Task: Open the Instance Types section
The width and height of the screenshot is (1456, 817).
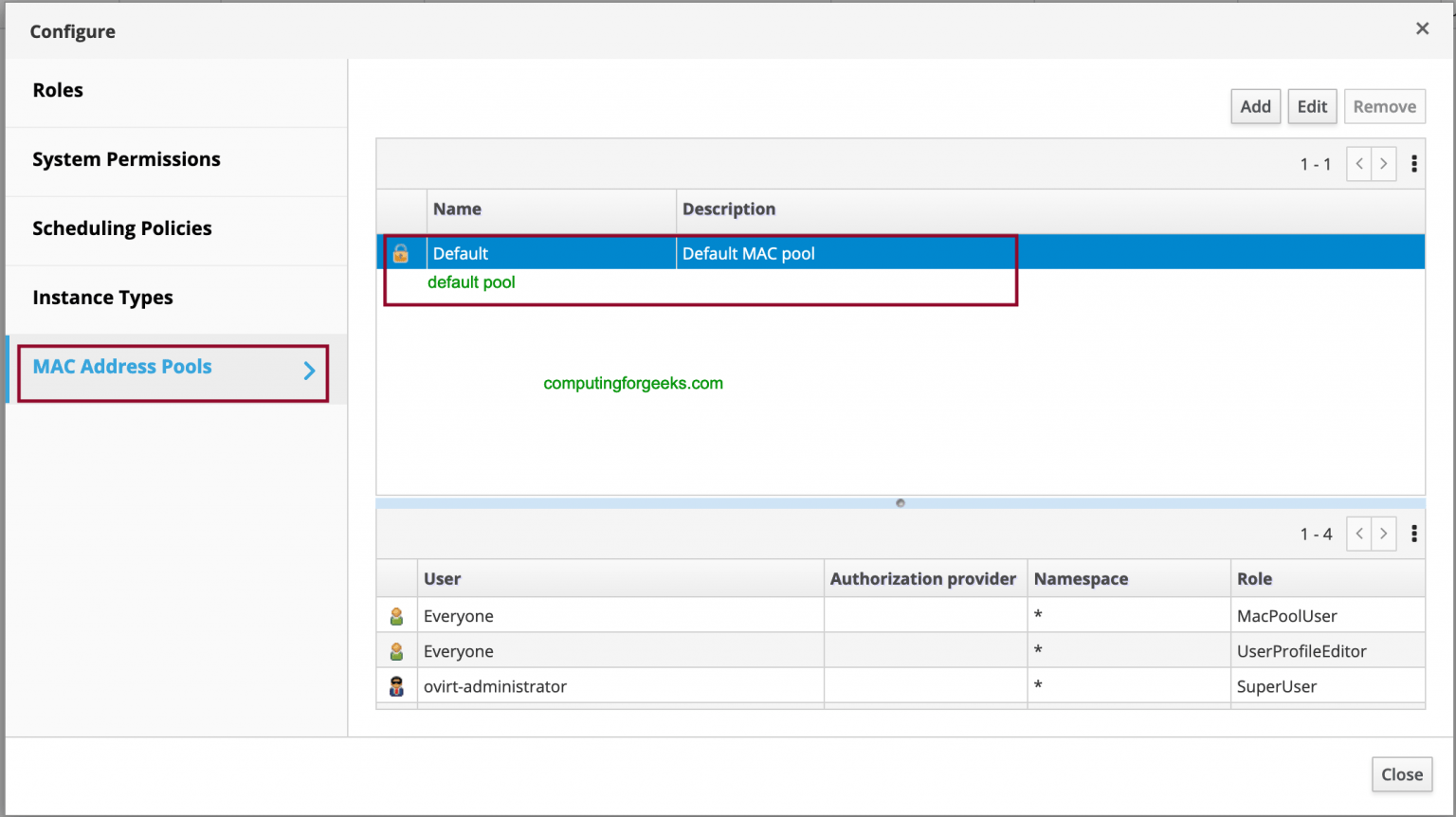Action: point(102,298)
